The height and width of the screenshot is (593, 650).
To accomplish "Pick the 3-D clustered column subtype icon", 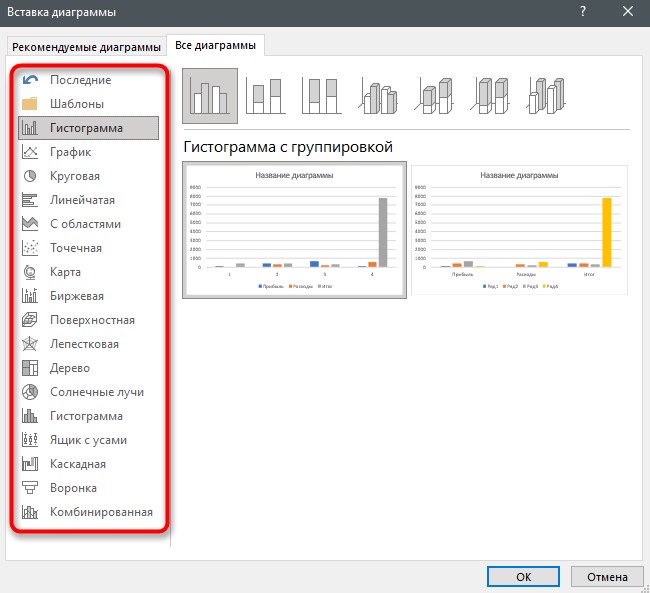I will (378, 96).
